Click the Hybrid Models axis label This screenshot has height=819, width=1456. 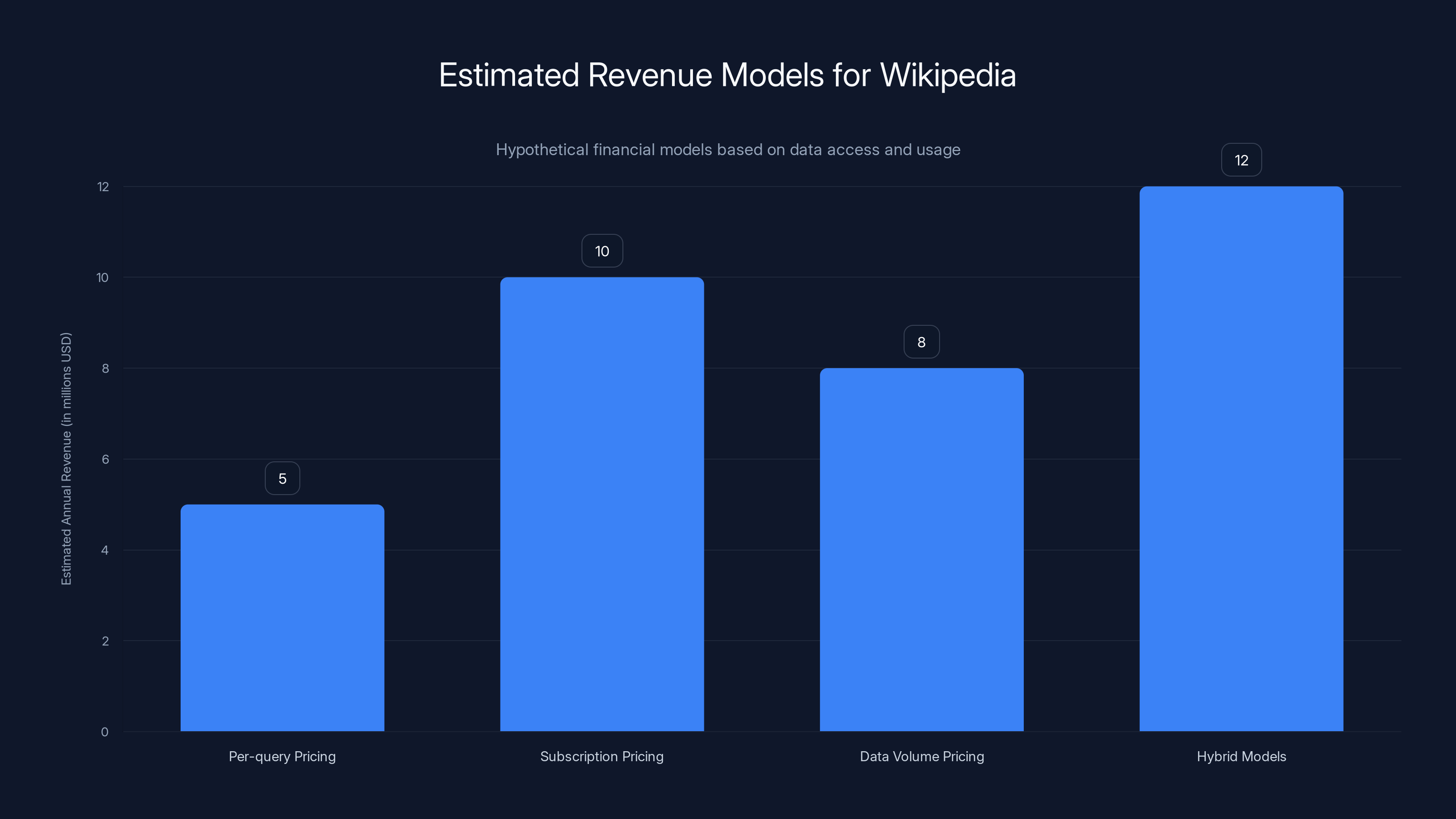(x=1241, y=756)
